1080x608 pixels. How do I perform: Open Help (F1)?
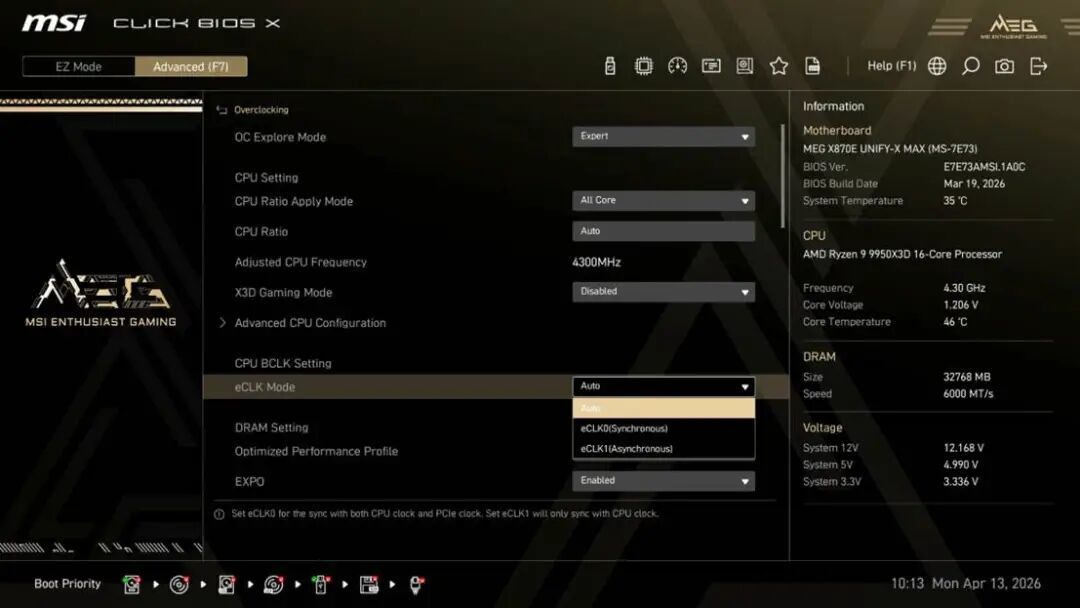(891, 66)
